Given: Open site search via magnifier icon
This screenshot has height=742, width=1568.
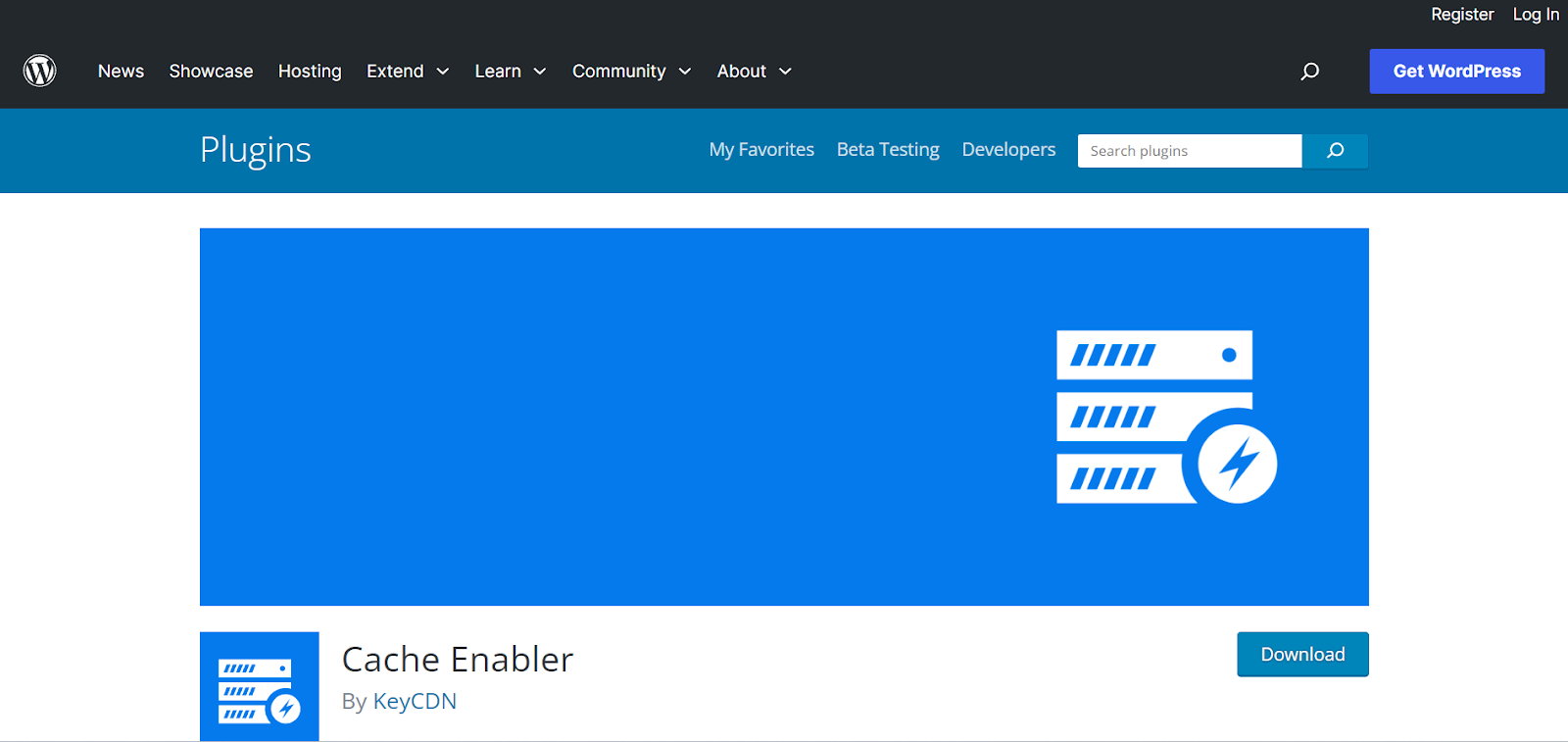Looking at the screenshot, I should pyautogui.click(x=1310, y=71).
